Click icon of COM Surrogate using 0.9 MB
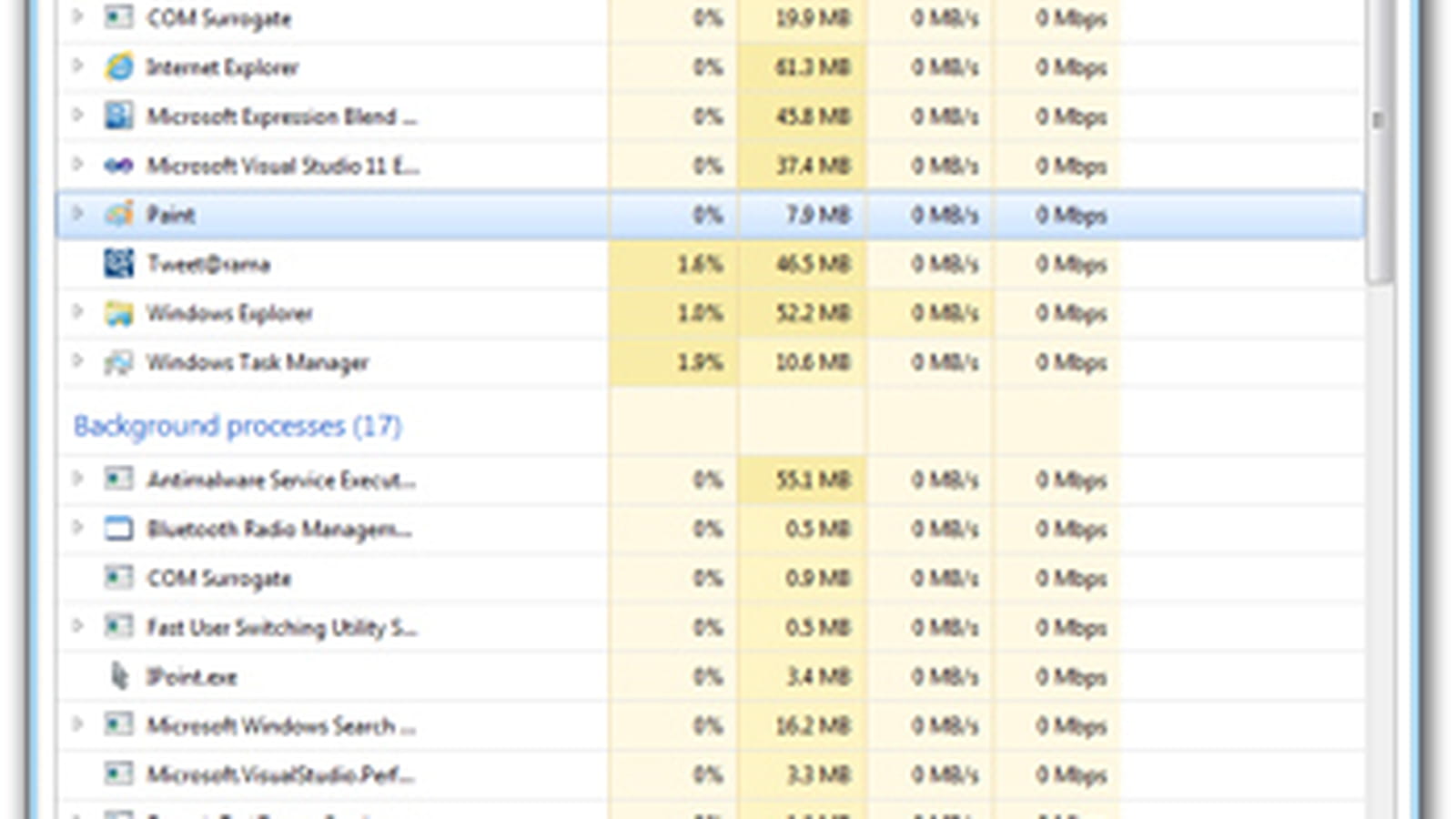 click(118, 578)
